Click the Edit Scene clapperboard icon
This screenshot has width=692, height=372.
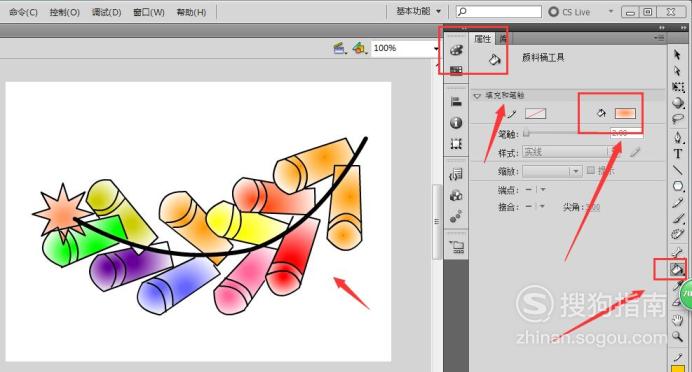pos(339,48)
